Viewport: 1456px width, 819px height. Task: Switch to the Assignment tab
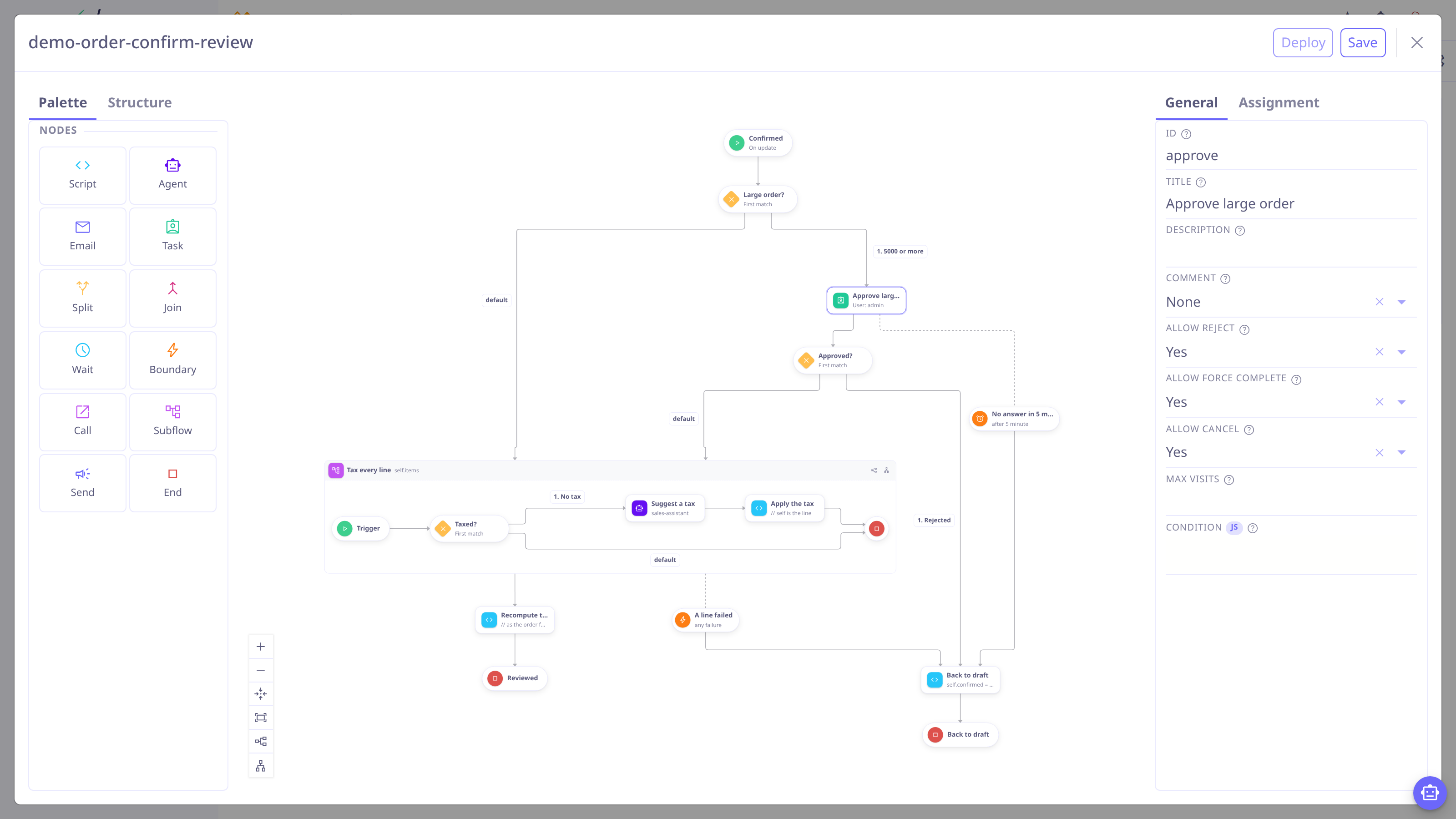[1279, 102]
